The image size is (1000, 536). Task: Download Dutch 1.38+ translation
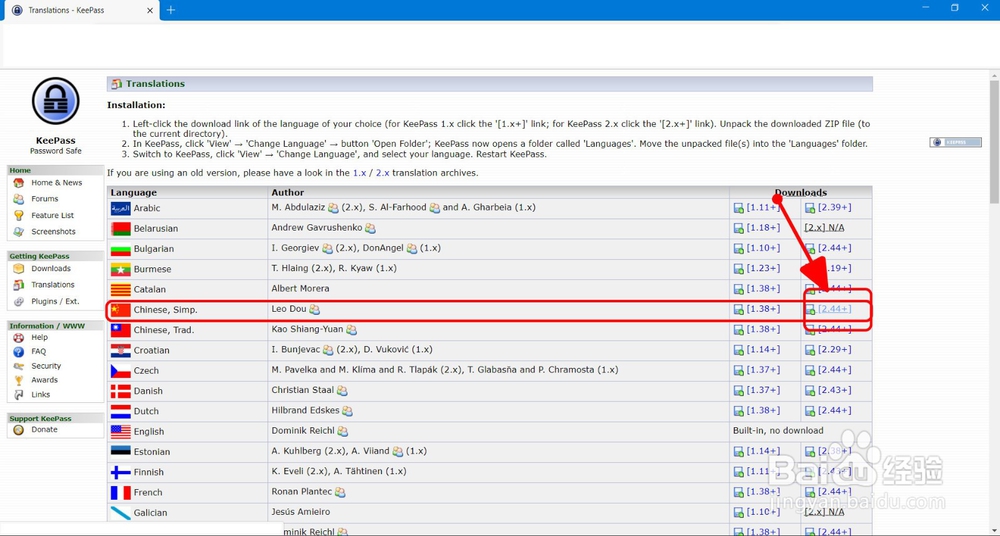(763, 411)
